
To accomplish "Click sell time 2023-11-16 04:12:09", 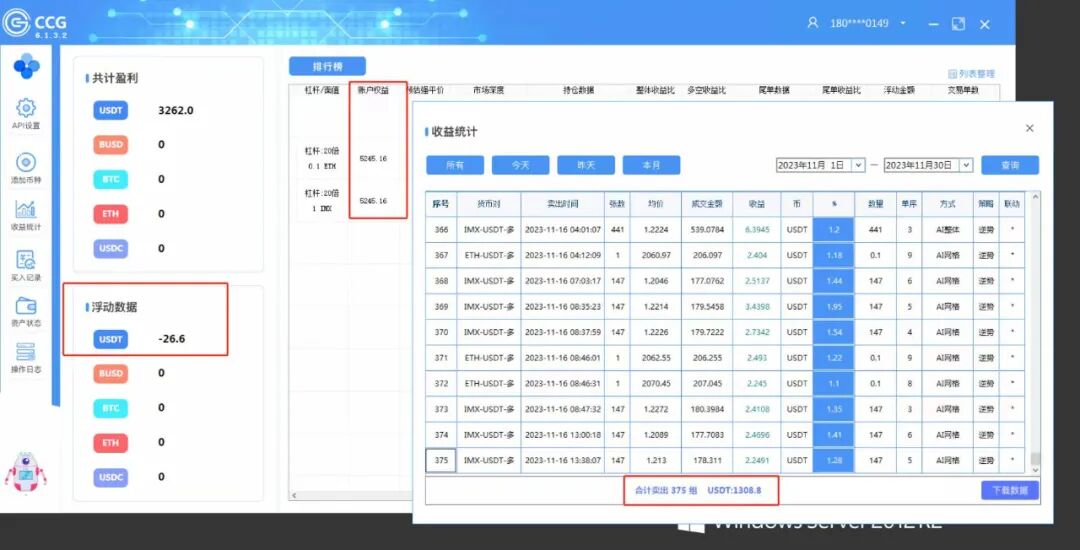I will (x=563, y=255).
